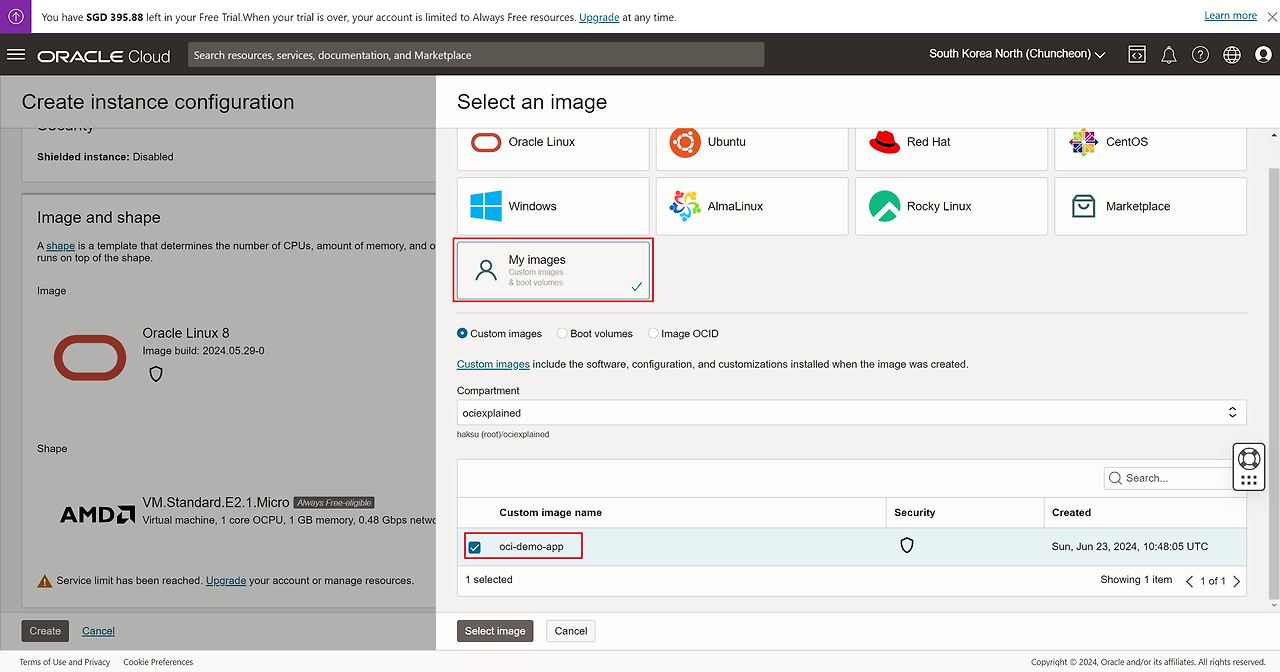Viewport: 1280px width, 672px height.
Task: Choose the Marketplace image tile
Action: [x=1150, y=207]
